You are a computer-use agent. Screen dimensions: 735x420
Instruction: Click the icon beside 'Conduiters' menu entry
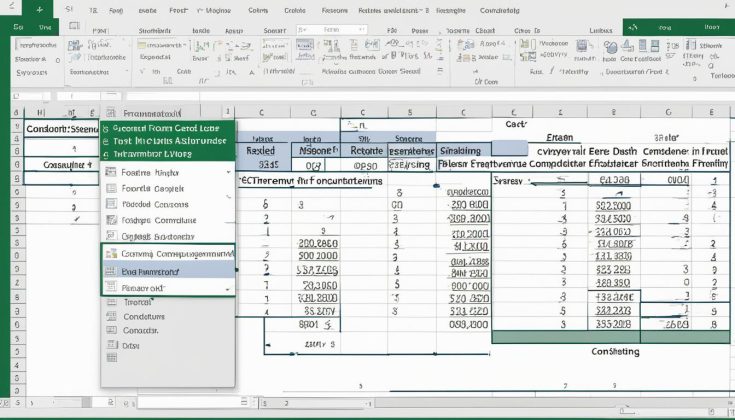coord(111,316)
